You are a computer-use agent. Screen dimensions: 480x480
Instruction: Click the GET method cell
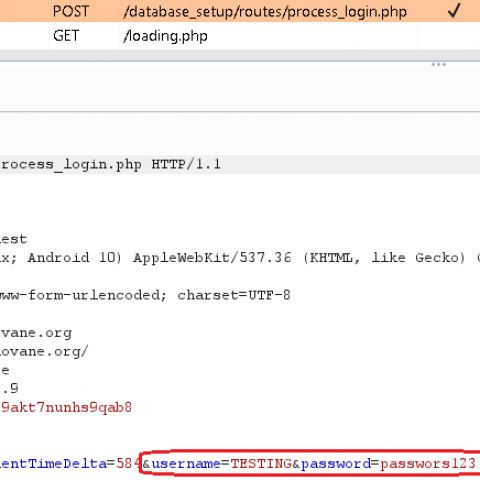[x=66, y=36]
